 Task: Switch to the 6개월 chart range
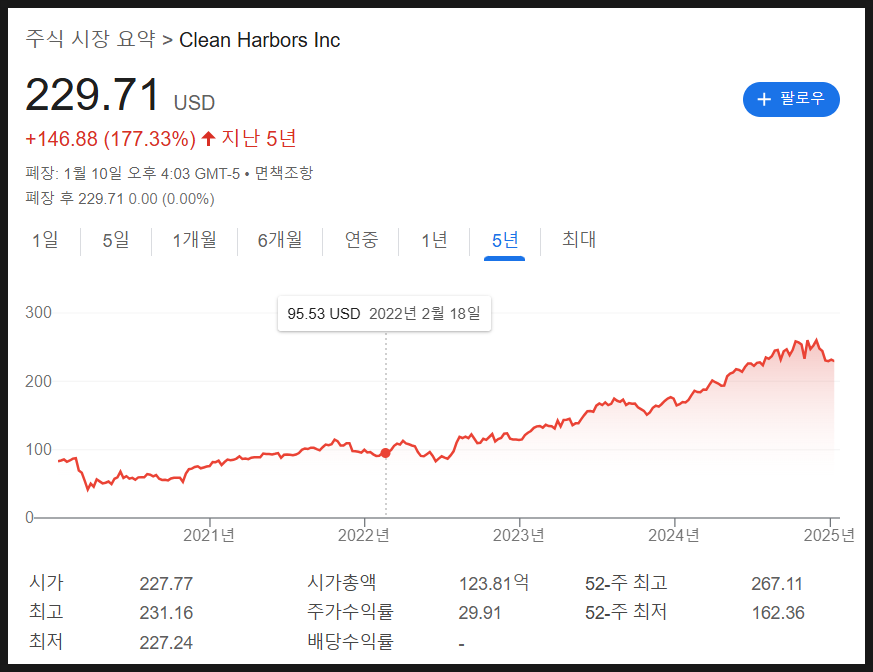(x=280, y=240)
